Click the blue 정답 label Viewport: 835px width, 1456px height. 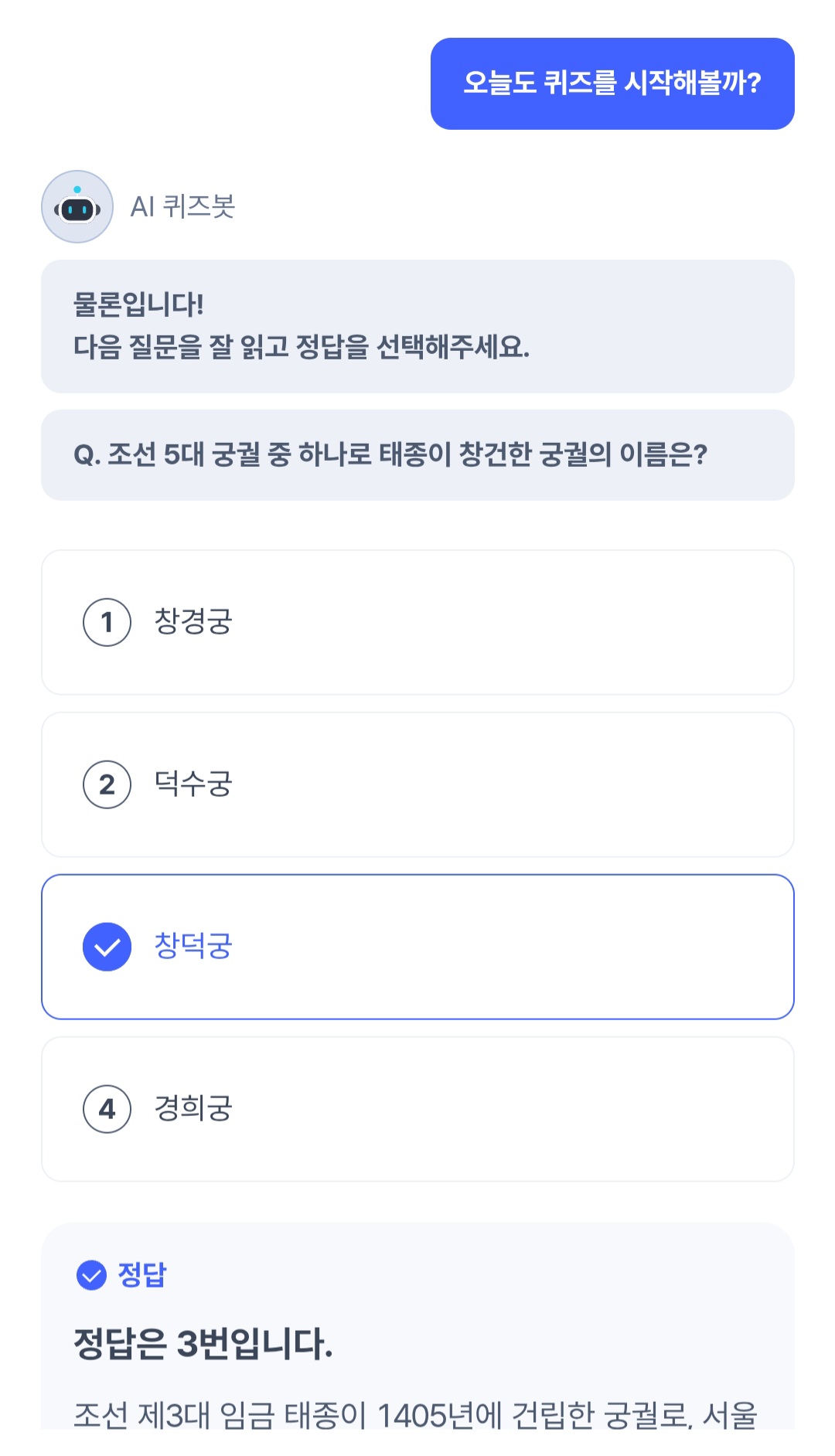(142, 1275)
